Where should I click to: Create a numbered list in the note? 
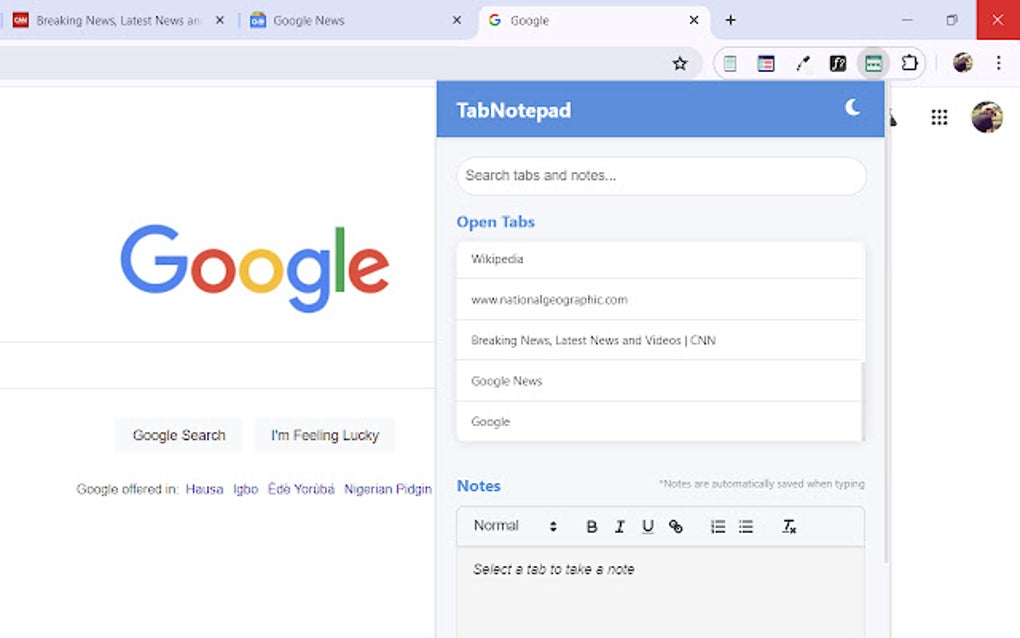click(x=717, y=526)
